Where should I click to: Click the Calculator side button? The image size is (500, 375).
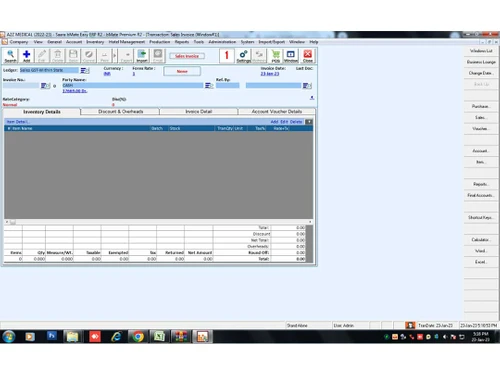coord(481,240)
